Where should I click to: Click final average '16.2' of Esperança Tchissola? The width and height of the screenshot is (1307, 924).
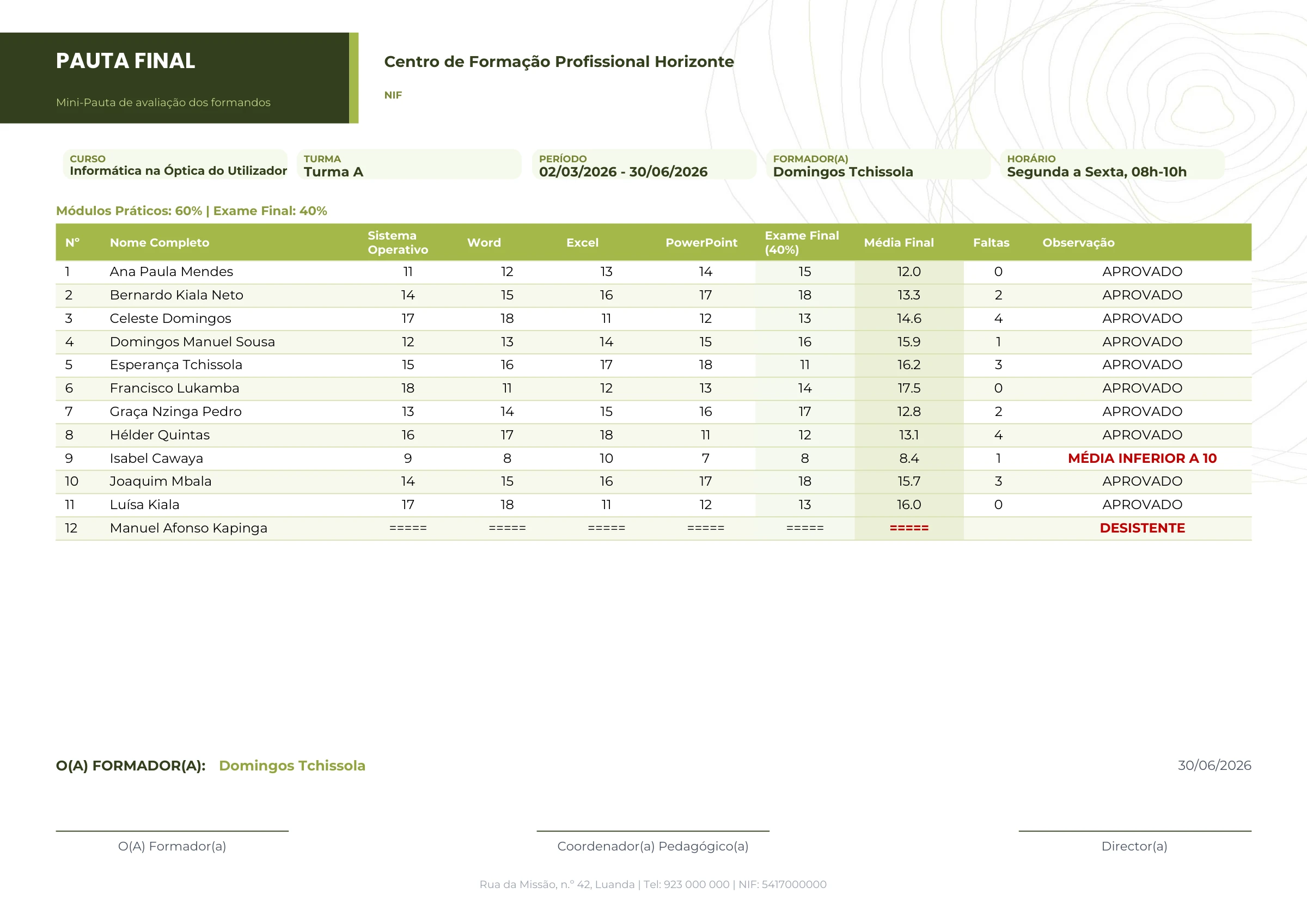point(908,365)
